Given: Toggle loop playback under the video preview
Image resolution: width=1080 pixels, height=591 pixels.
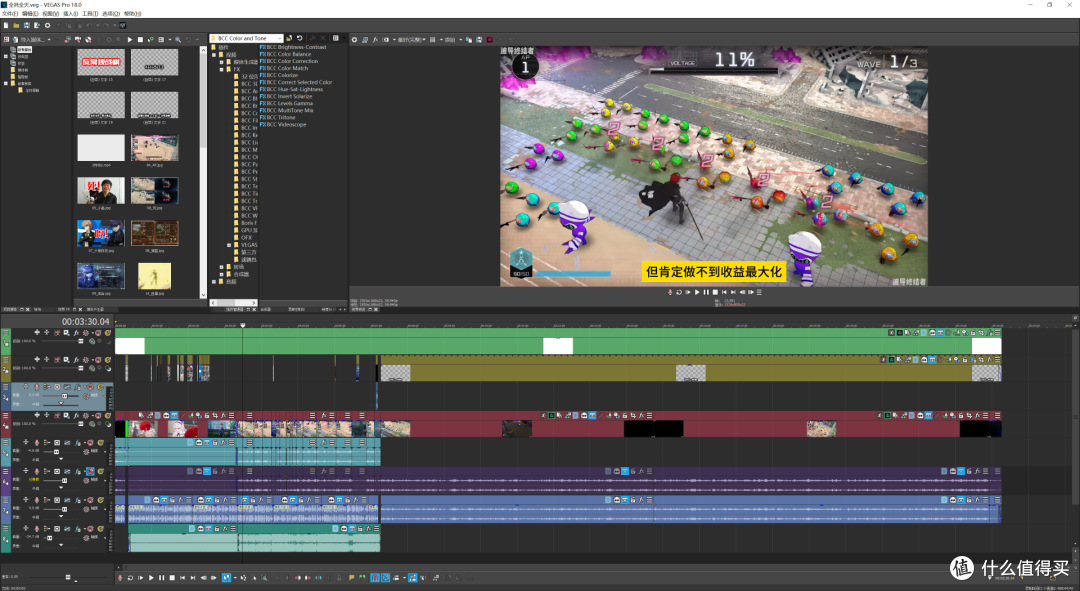Looking at the screenshot, I should [678, 292].
